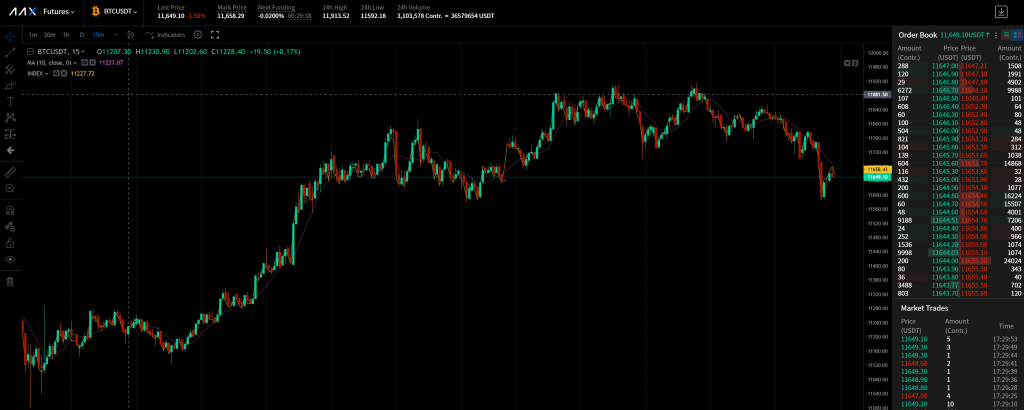This screenshot has width=1024, height=410.
Task: Expand more timeframe options chevron
Action: 115,34
